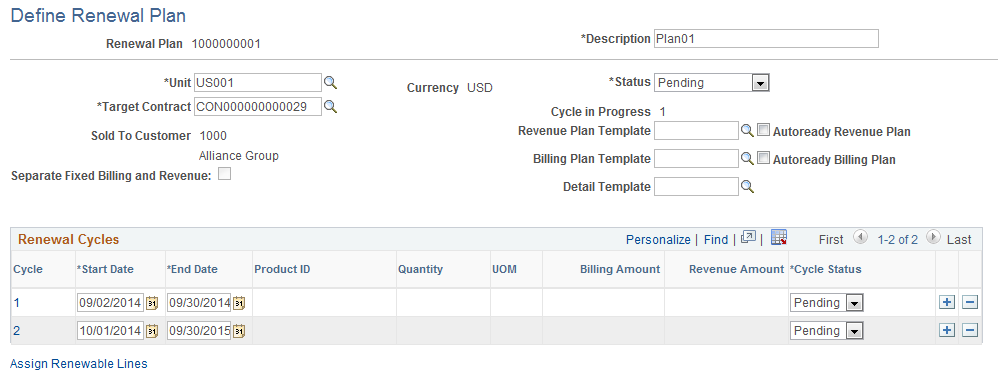The width and height of the screenshot is (998, 376).
Task: Click the Cycle column header
Action: tap(28, 269)
